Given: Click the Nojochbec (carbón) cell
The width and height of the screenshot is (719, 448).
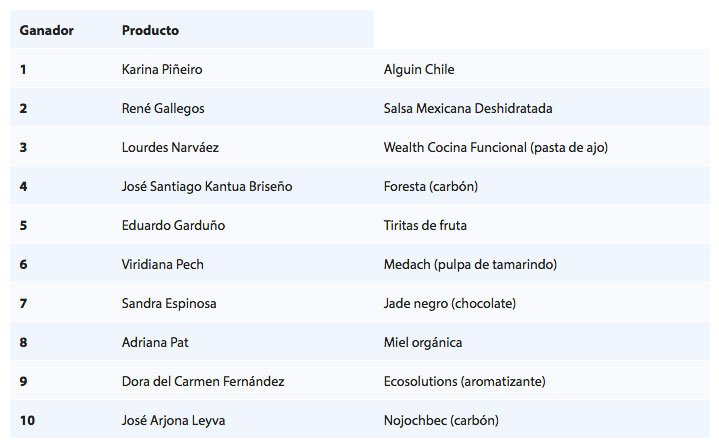Looking at the screenshot, I should pos(441,420).
